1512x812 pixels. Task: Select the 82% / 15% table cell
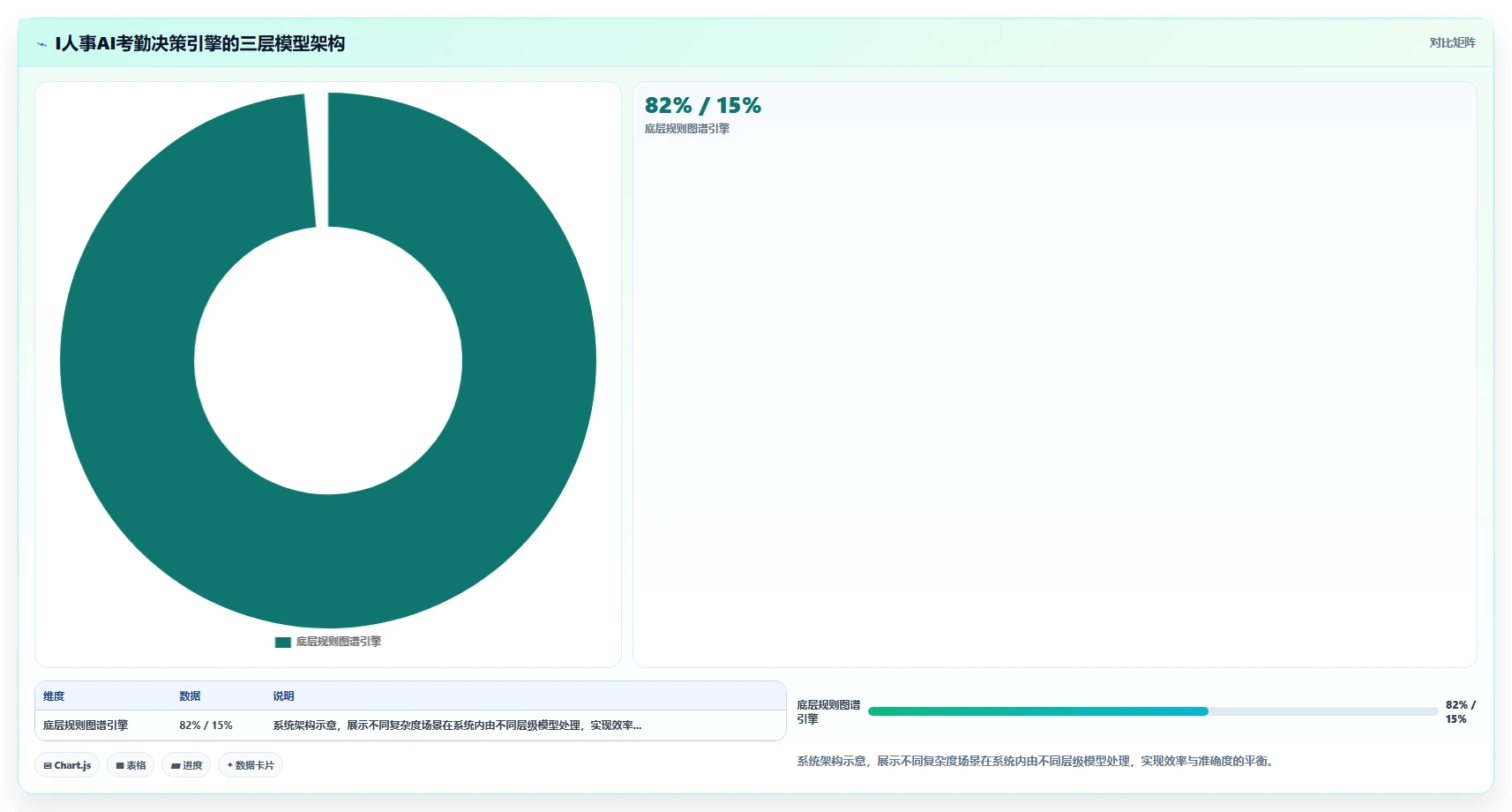point(206,726)
